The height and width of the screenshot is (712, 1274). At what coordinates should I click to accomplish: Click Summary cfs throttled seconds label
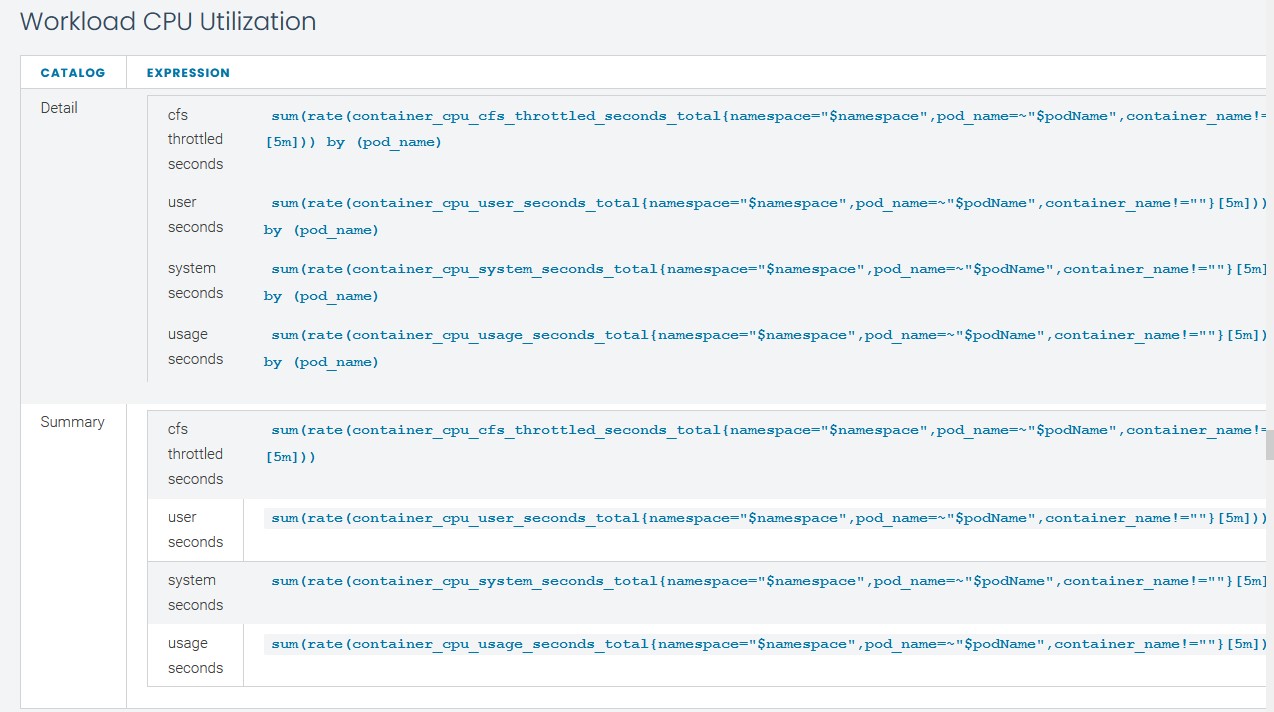tap(195, 454)
